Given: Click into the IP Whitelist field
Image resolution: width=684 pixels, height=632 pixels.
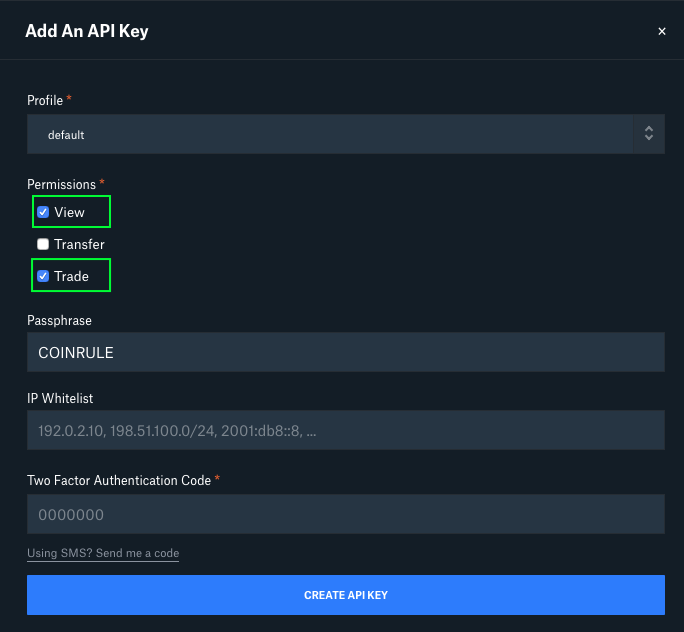Looking at the screenshot, I should coord(345,430).
